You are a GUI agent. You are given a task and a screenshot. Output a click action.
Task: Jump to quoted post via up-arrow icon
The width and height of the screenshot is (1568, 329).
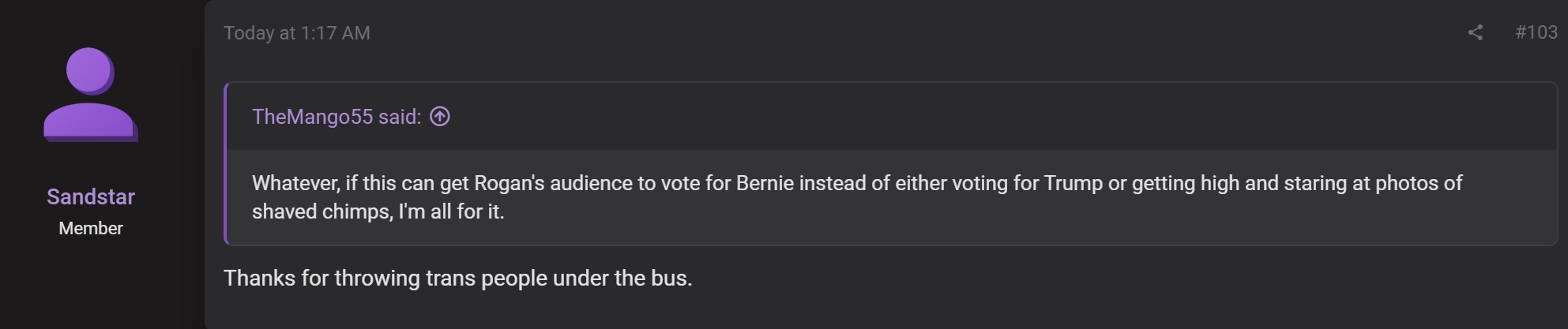pos(440,117)
